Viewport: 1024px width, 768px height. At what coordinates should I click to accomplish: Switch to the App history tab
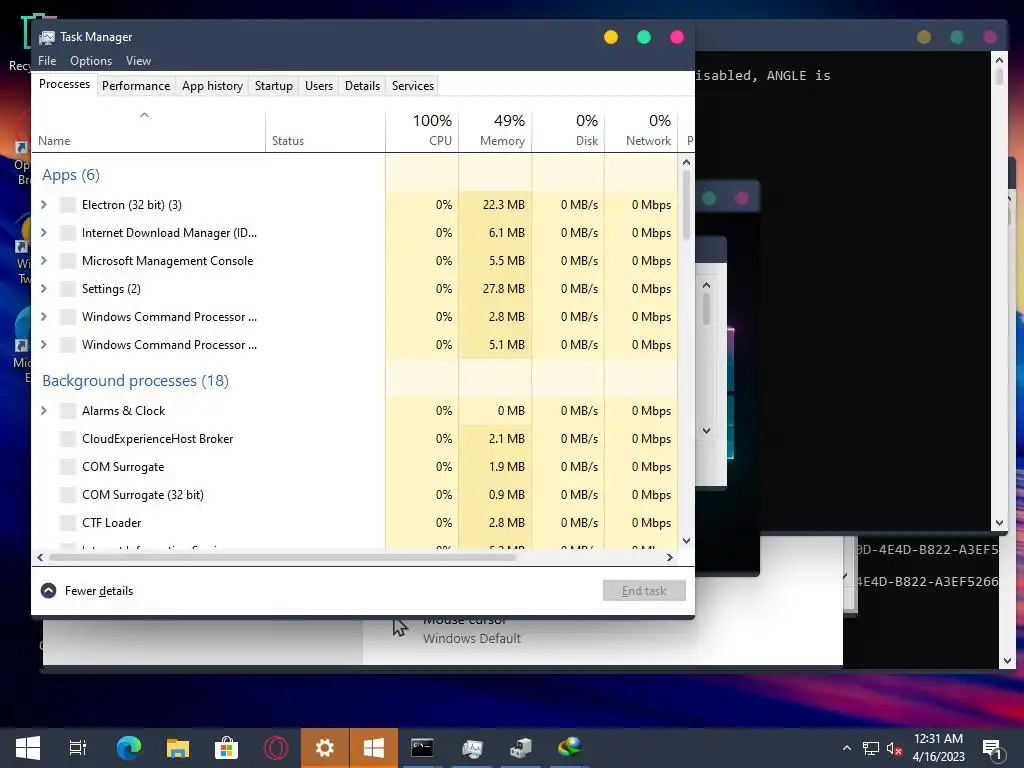[212, 86]
